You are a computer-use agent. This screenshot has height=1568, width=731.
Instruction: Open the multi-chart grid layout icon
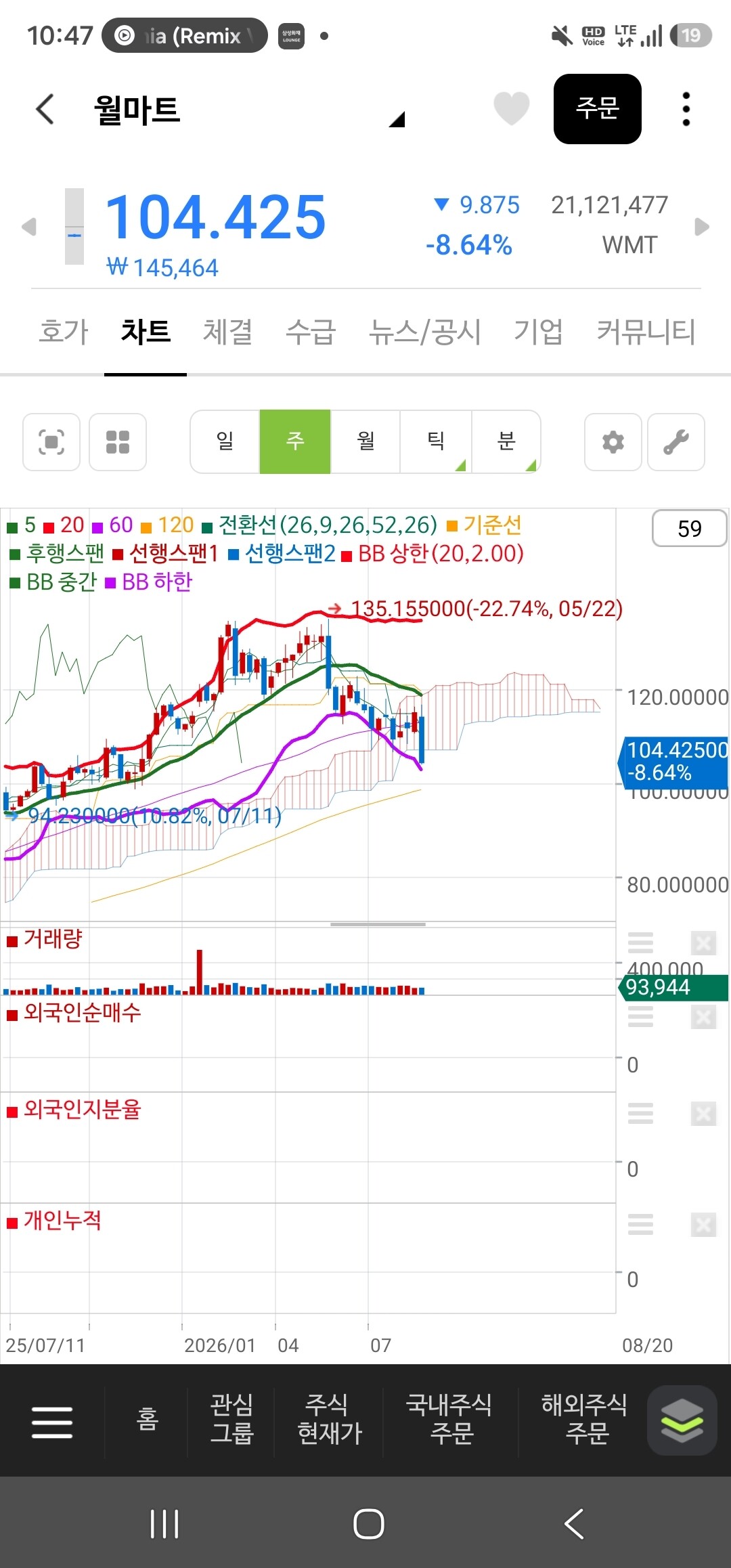click(118, 442)
